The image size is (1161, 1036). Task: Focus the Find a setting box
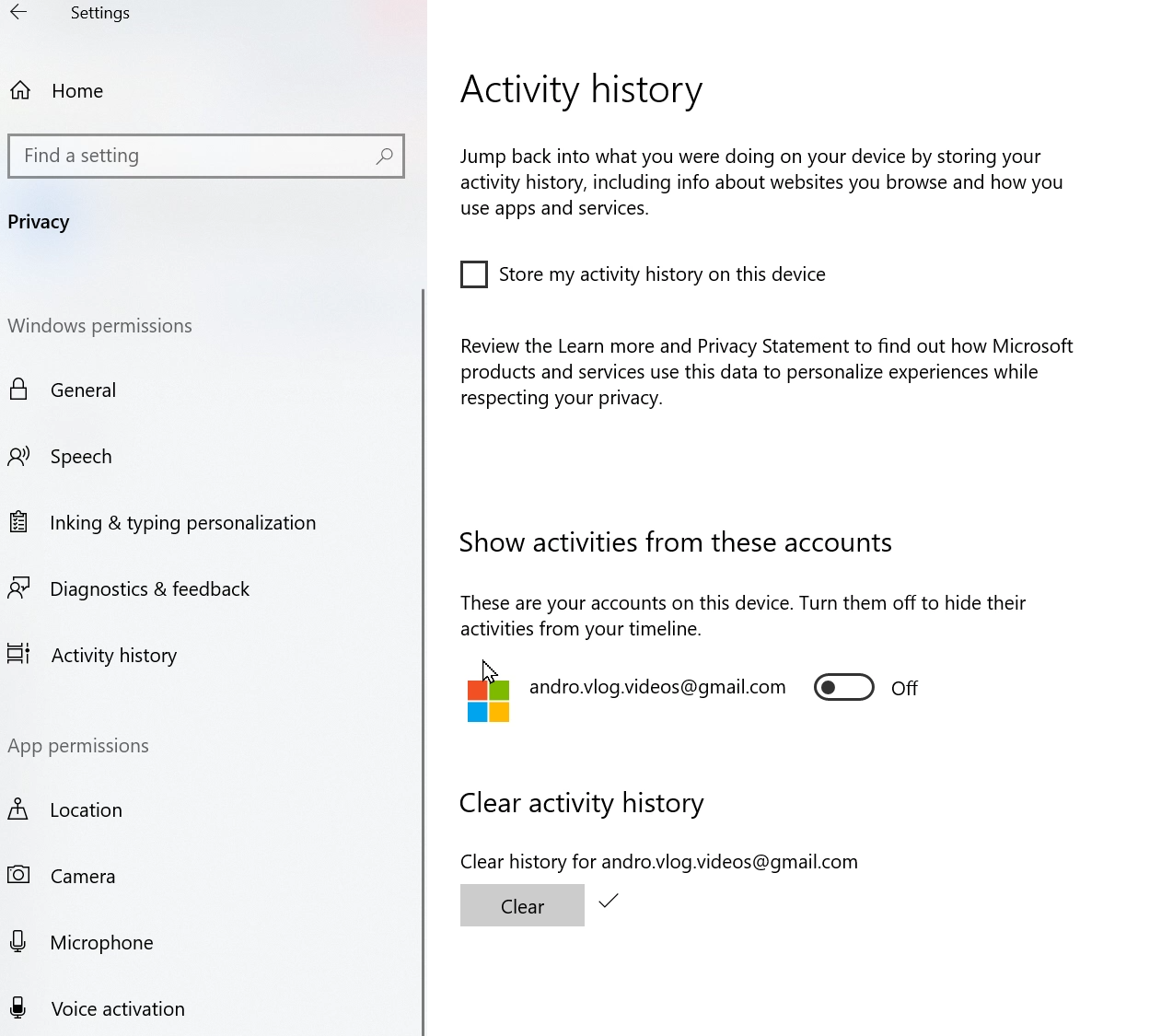point(206,156)
